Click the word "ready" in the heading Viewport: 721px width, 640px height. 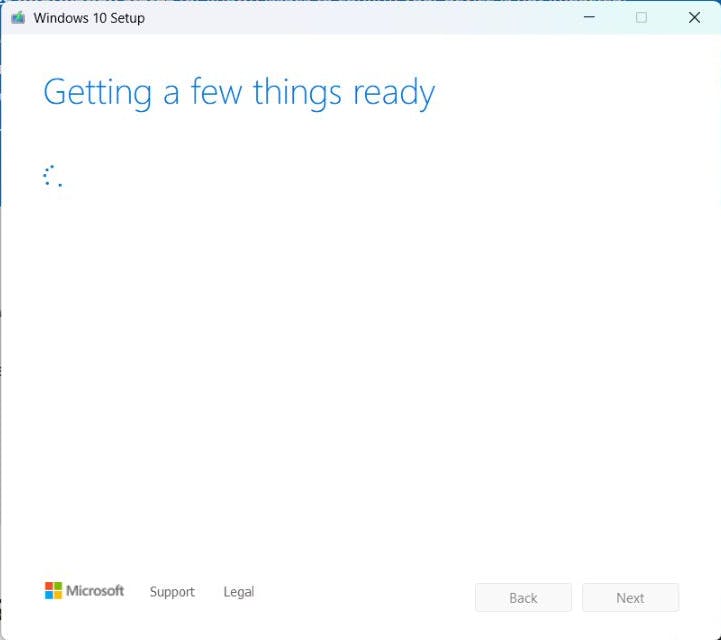coord(394,93)
